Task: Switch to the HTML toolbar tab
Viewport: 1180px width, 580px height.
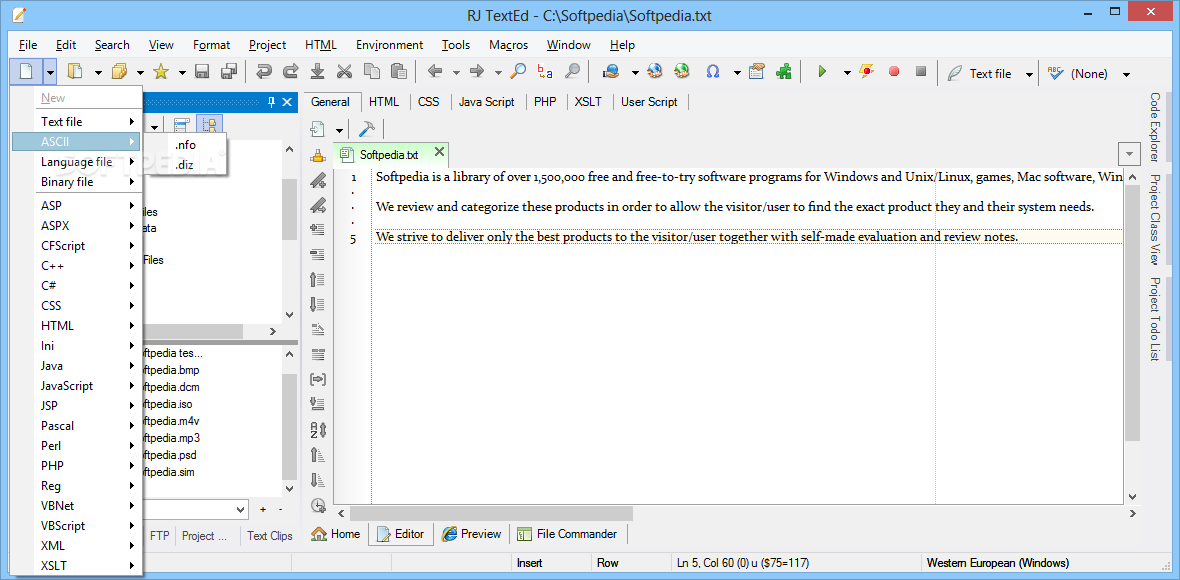Action: [x=384, y=102]
